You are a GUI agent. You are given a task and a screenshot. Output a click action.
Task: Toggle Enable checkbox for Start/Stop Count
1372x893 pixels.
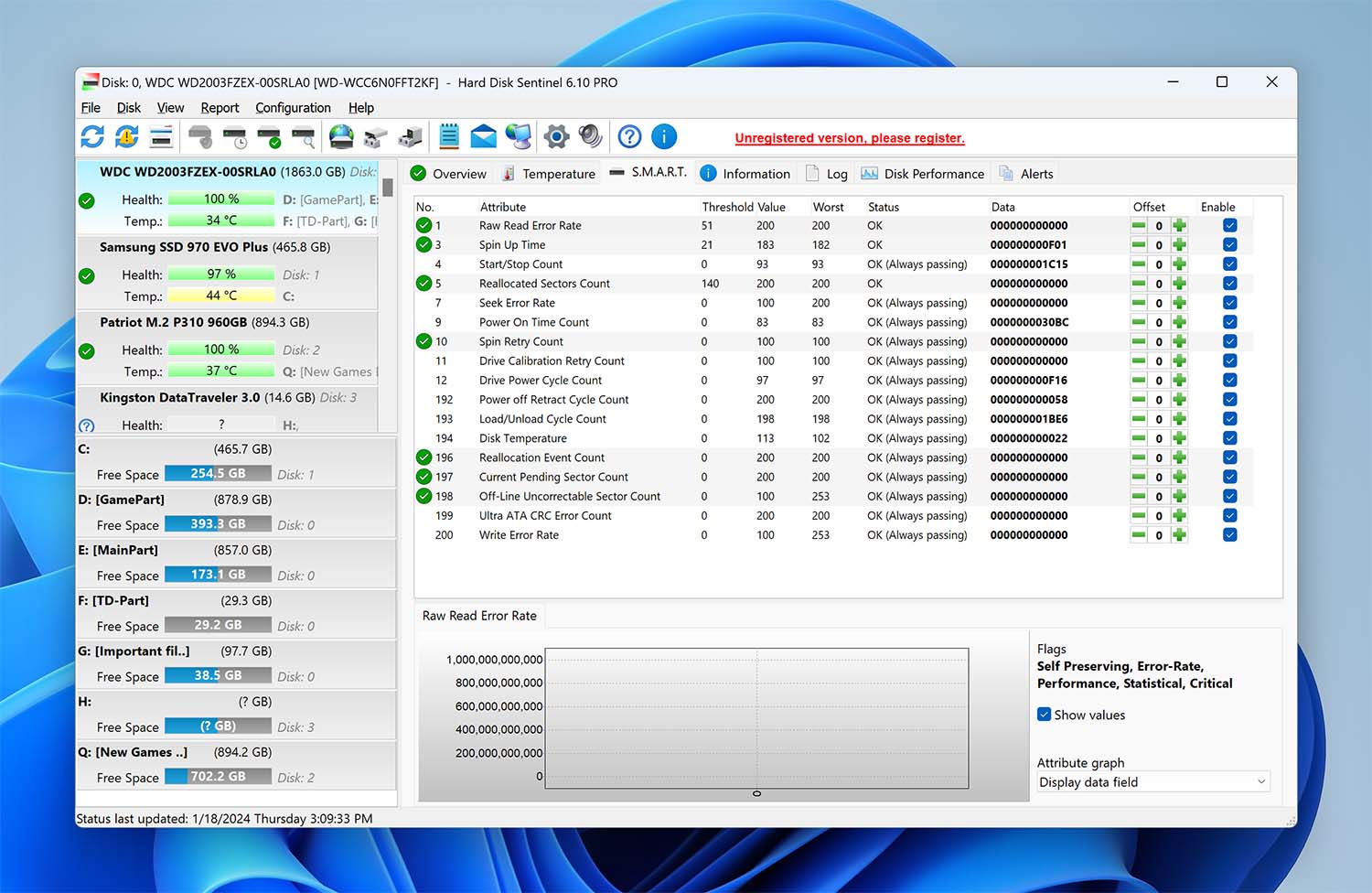(x=1229, y=264)
